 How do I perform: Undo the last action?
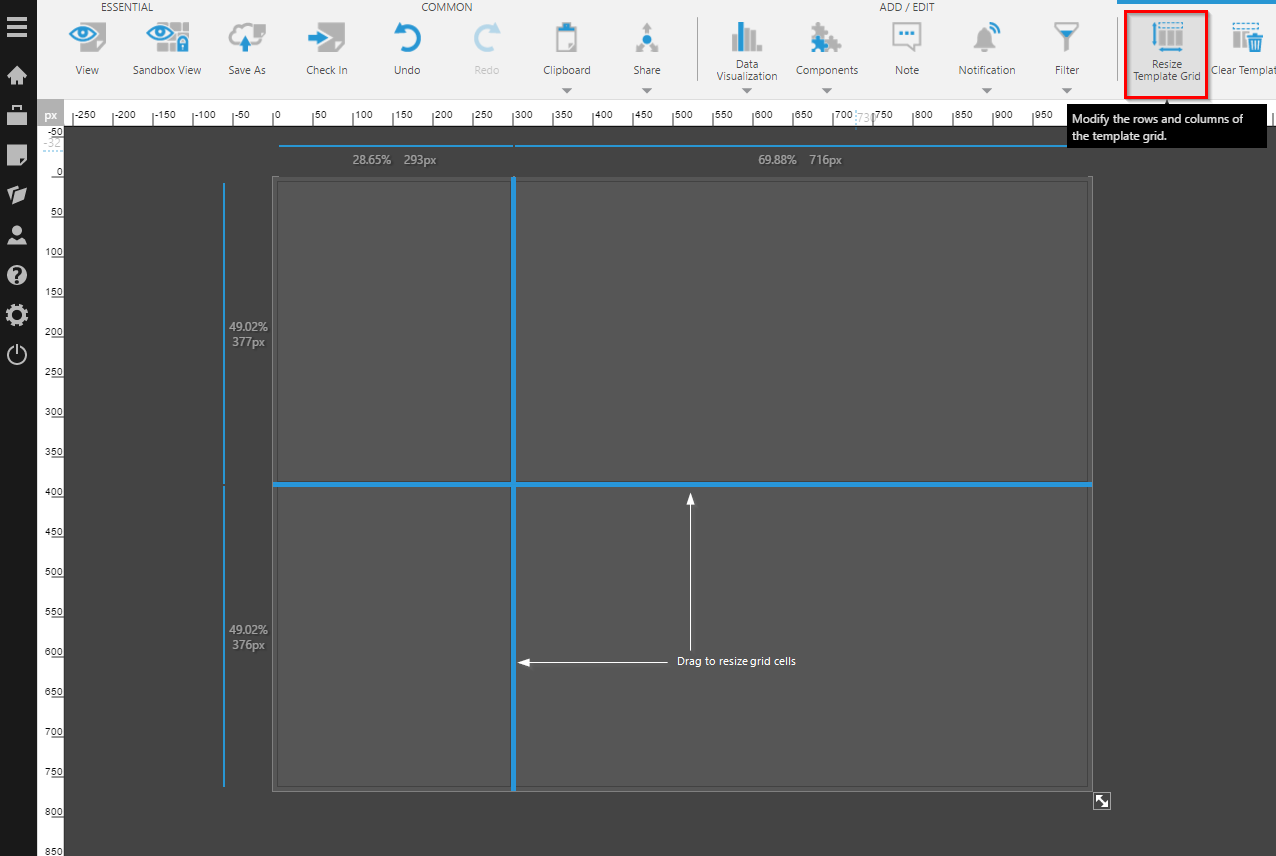pyautogui.click(x=407, y=49)
